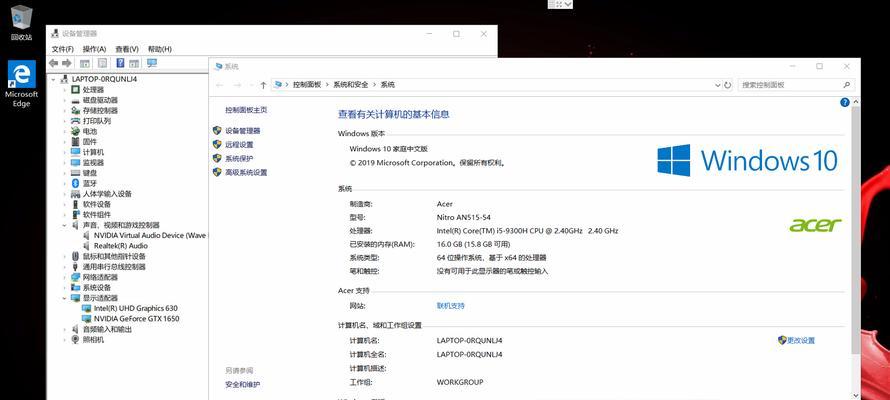Click the magnifier icon in the control panel search
This screenshot has height=400, width=890.
coord(846,85)
